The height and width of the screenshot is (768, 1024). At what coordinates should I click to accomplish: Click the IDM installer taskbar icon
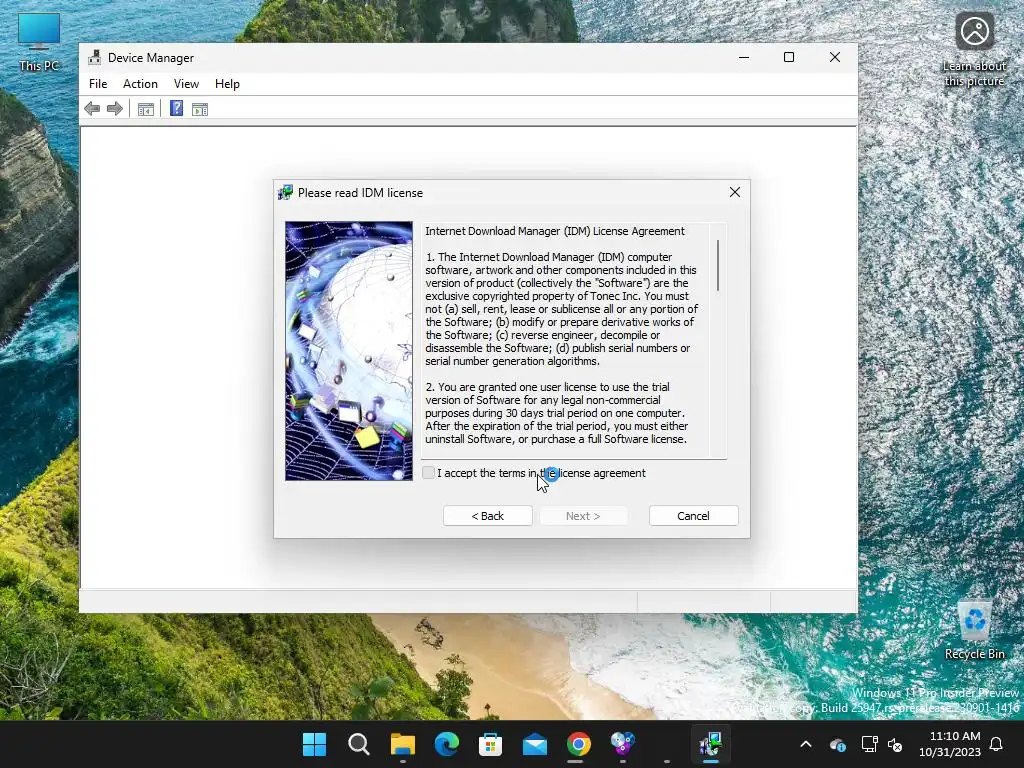tap(711, 744)
